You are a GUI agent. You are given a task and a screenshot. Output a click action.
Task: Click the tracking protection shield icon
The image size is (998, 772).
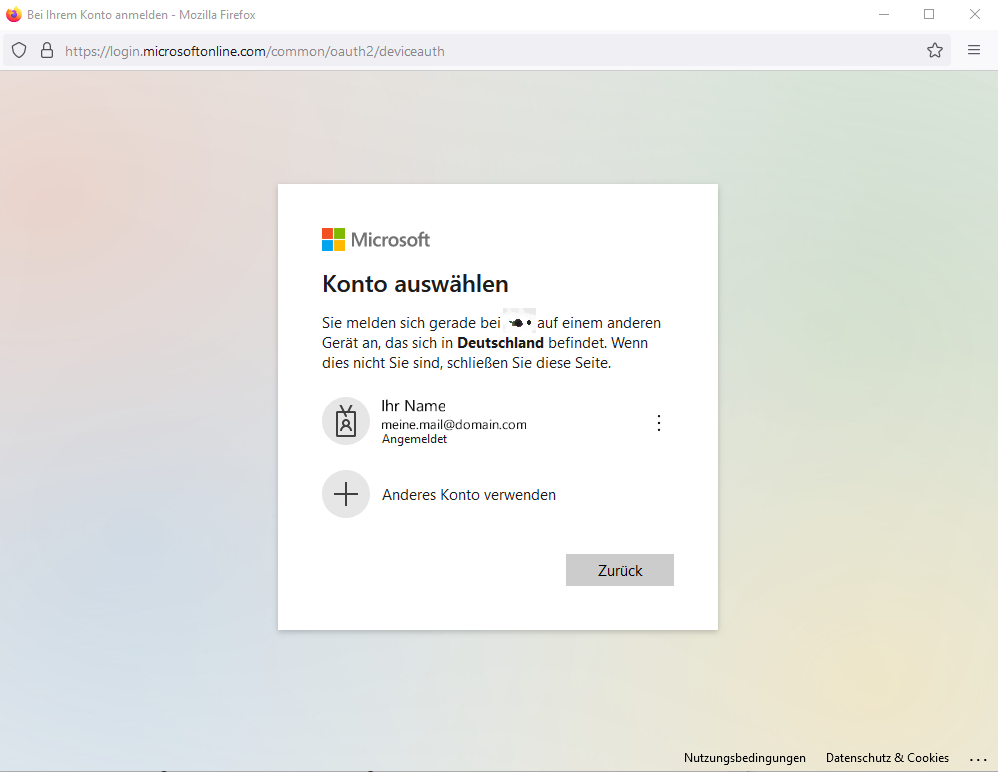pos(19,51)
